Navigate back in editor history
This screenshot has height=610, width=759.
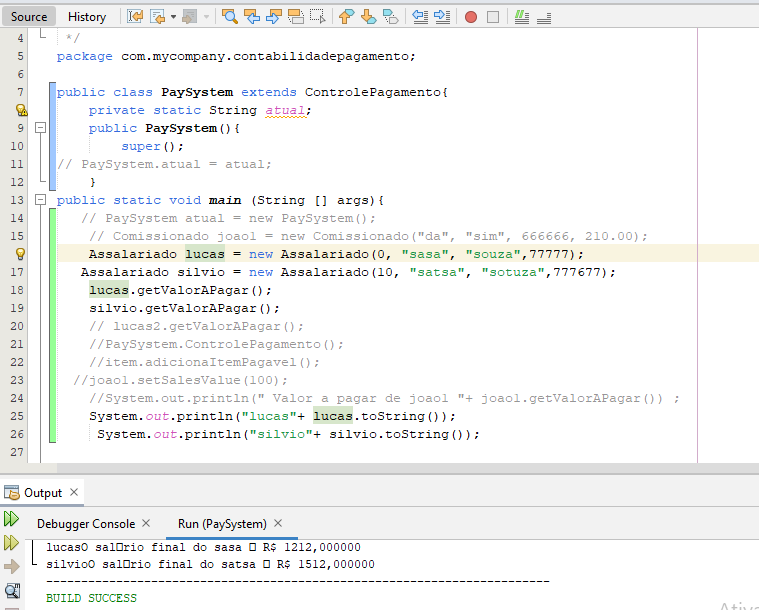pyautogui.click(x=157, y=17)
